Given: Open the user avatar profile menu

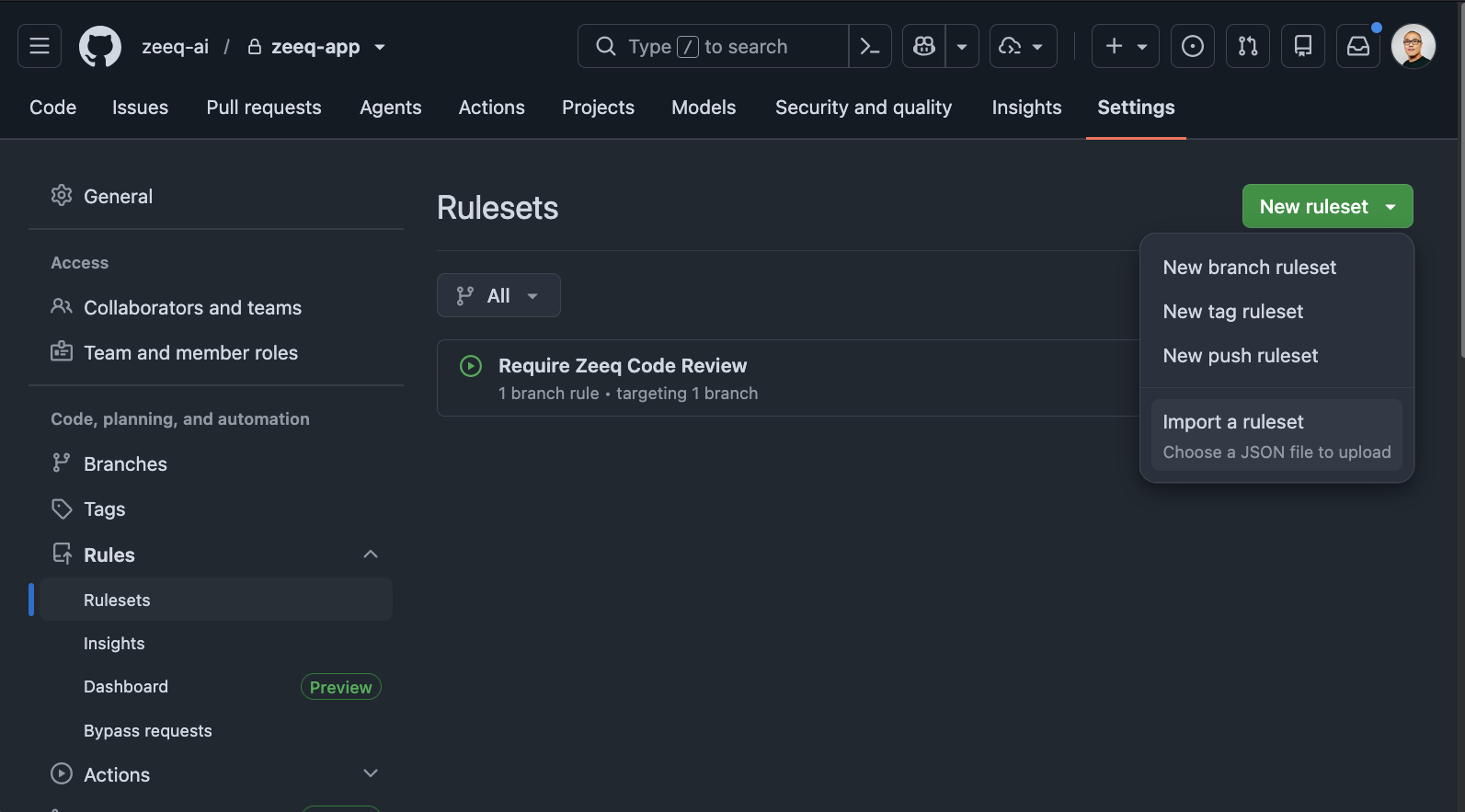Looking at the screenshot, I should pos(1413,46).
